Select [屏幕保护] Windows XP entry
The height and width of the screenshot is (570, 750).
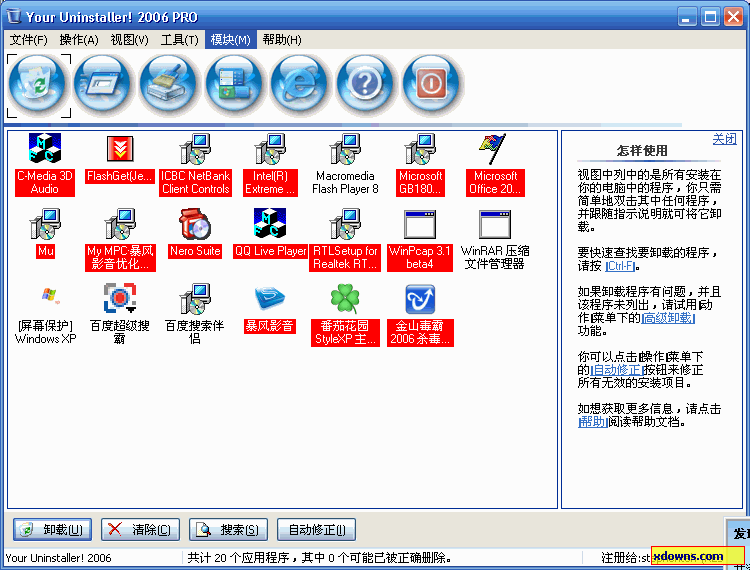(x=45, y=315)
